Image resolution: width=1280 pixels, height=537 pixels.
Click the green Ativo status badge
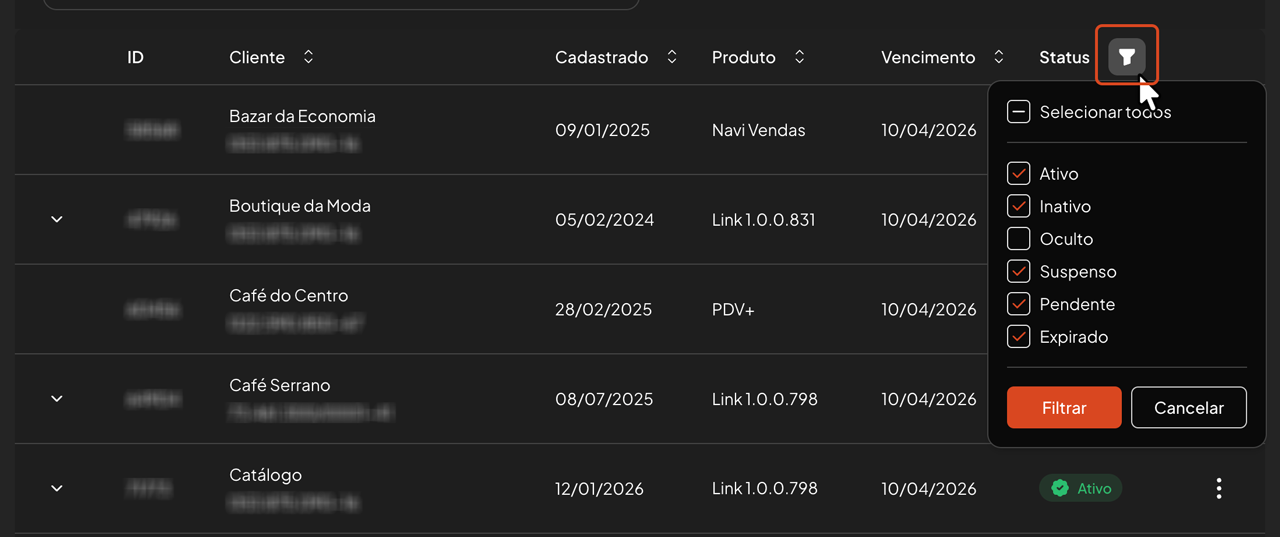1081,488
